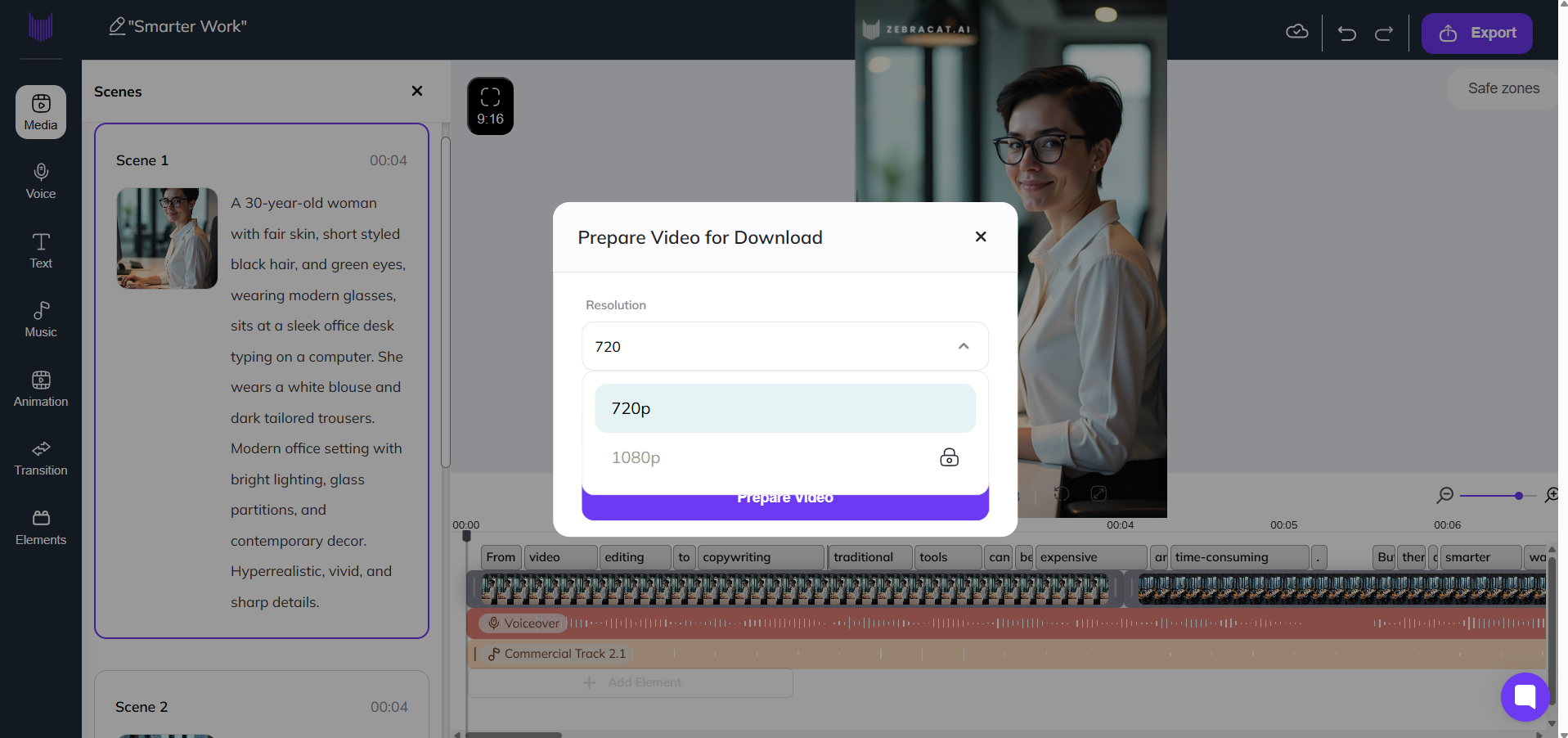Screen dimensions: 1568x738
Task: Select the 'editing' caption word
Action: click(636, 557)
